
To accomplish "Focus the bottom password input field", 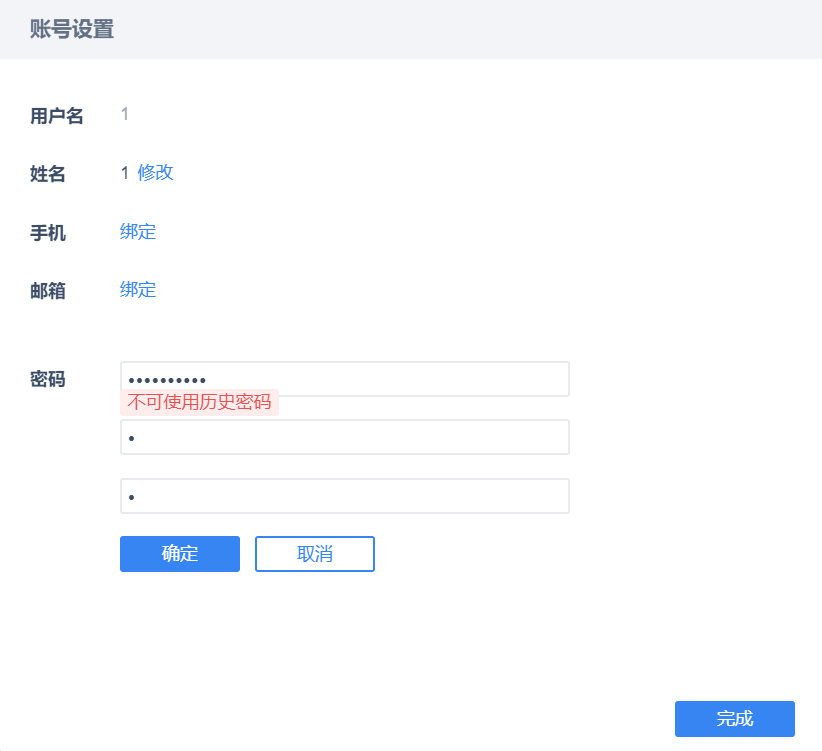I will click(x=344, y=496).
